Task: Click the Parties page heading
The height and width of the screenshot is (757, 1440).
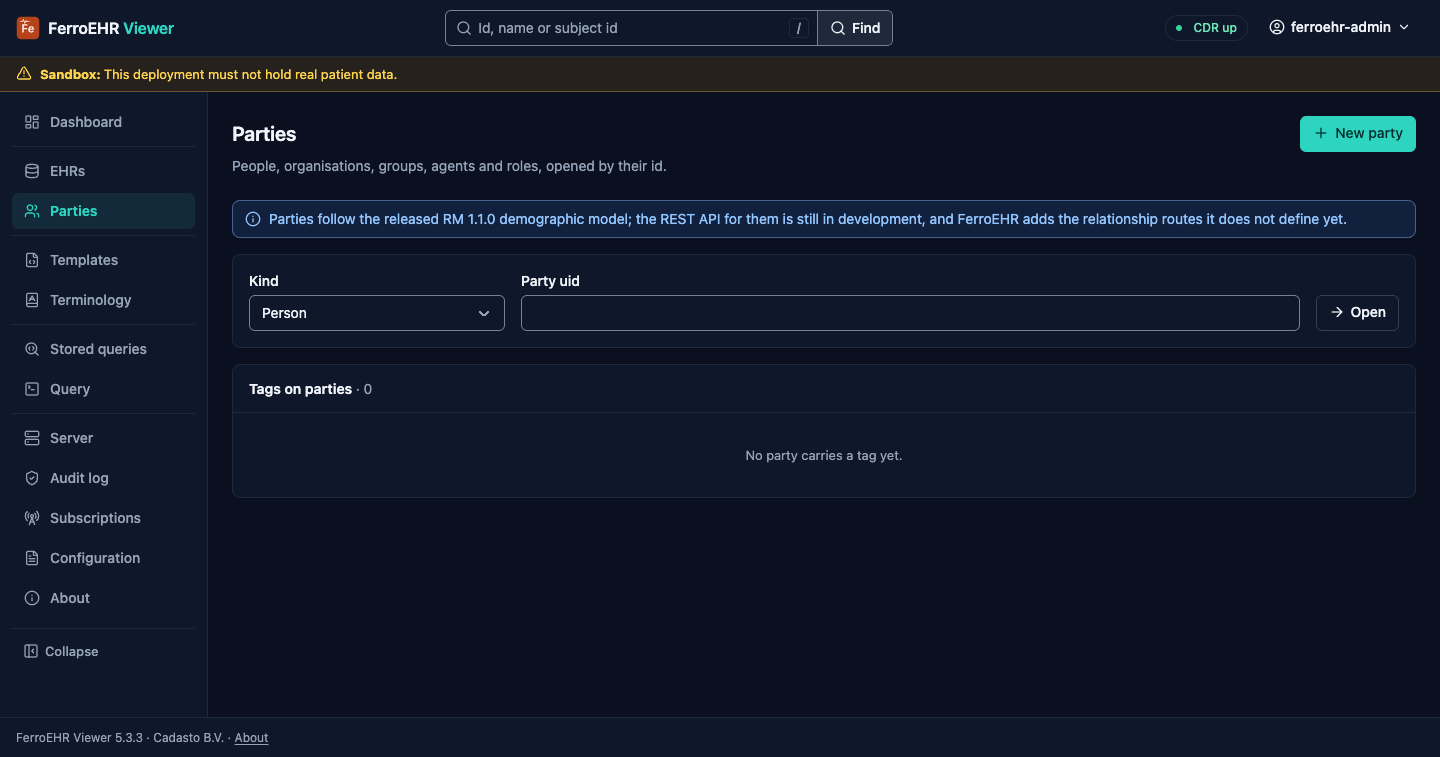Action: tap(264, 134)
